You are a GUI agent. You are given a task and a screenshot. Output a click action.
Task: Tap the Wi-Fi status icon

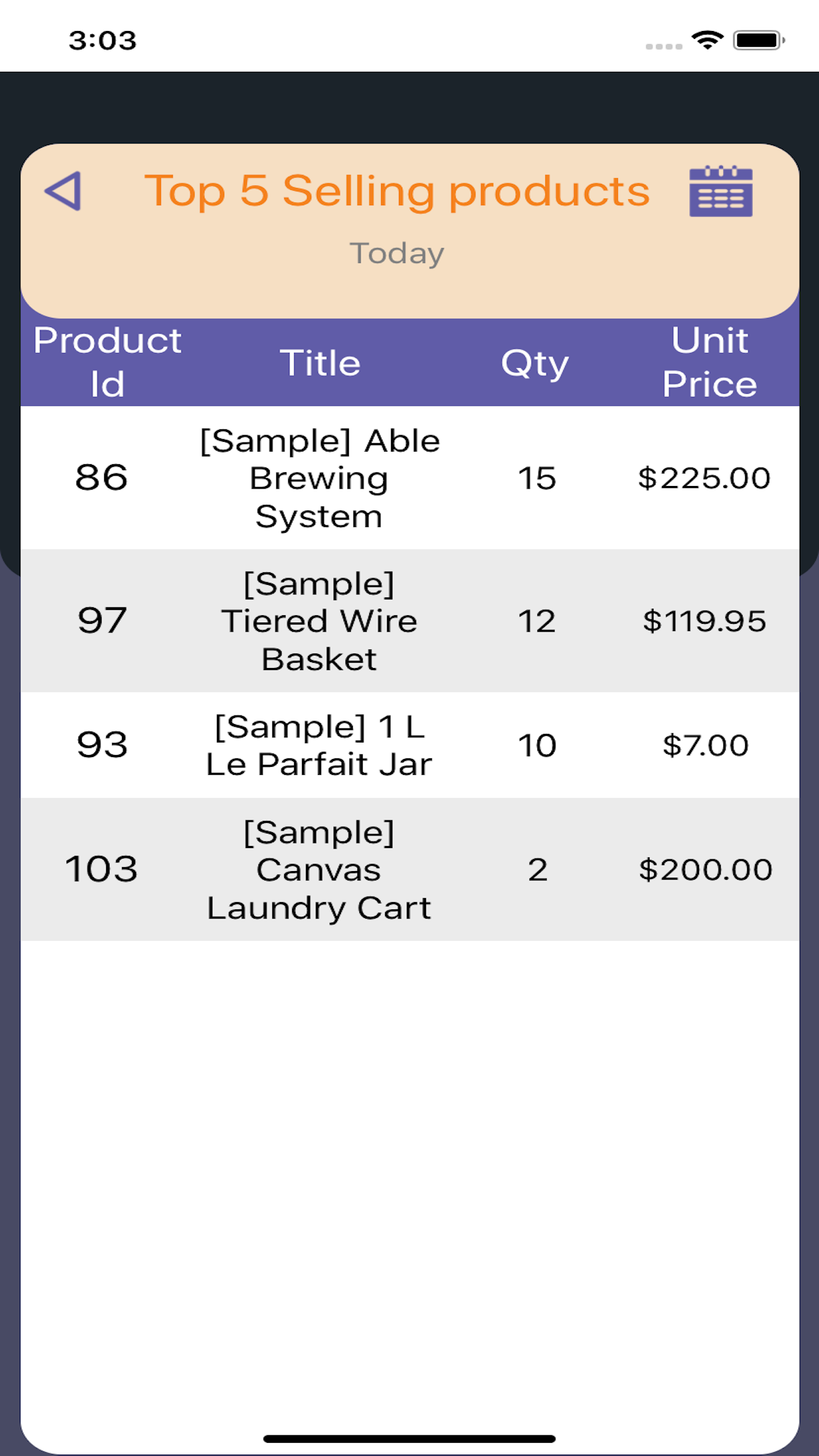click(708, 40)
